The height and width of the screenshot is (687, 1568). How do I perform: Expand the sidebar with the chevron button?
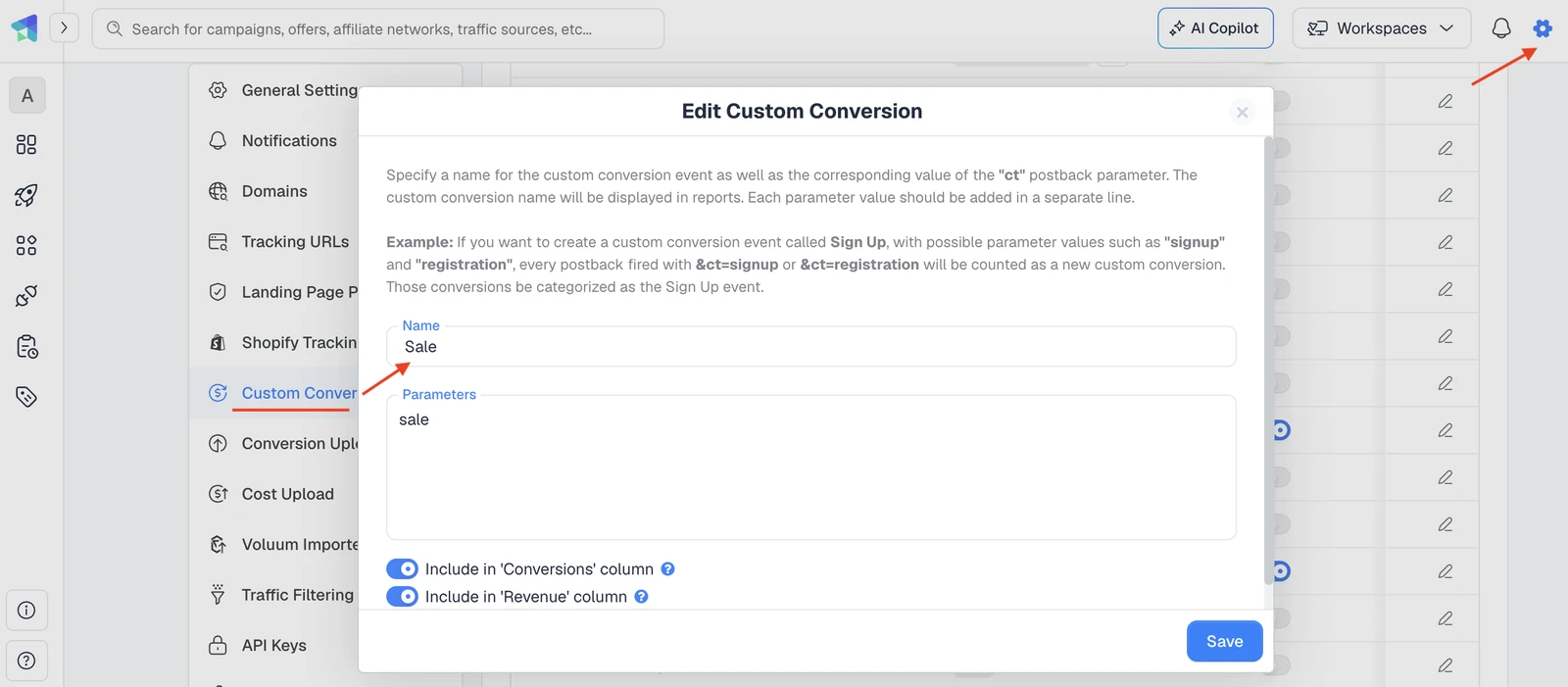pyautogui.click(x=64, y=27)
